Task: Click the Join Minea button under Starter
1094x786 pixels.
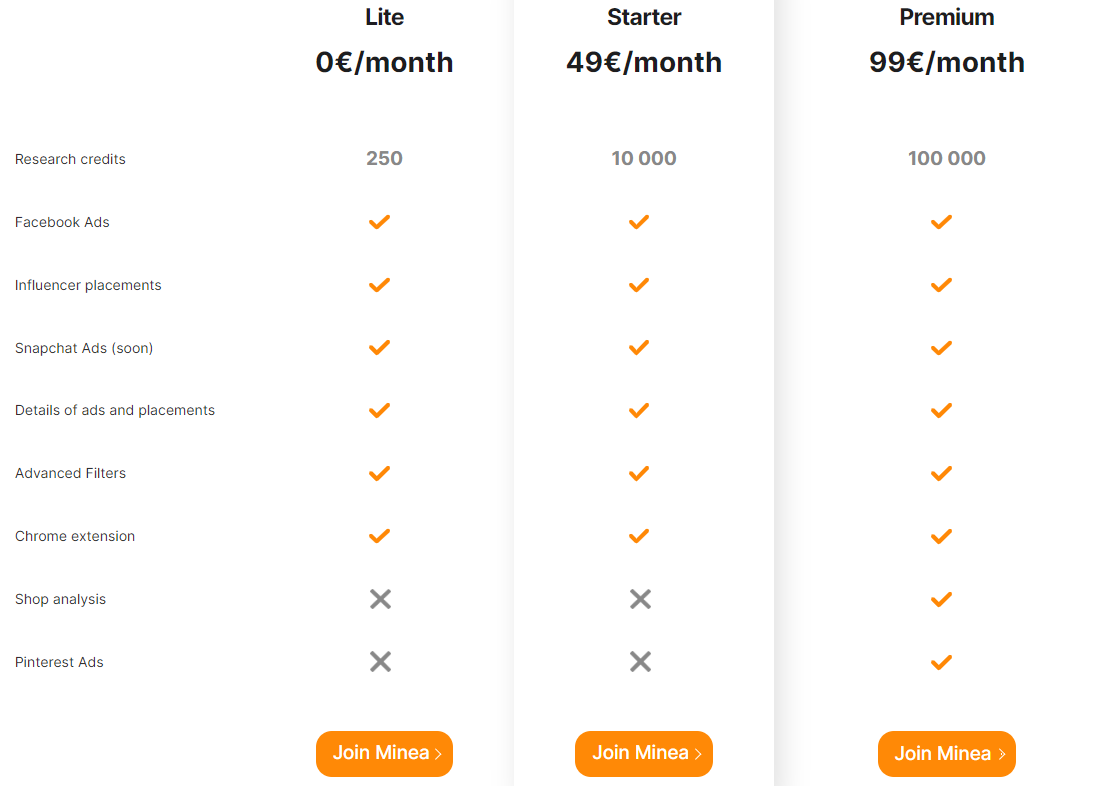Action: 644,753
